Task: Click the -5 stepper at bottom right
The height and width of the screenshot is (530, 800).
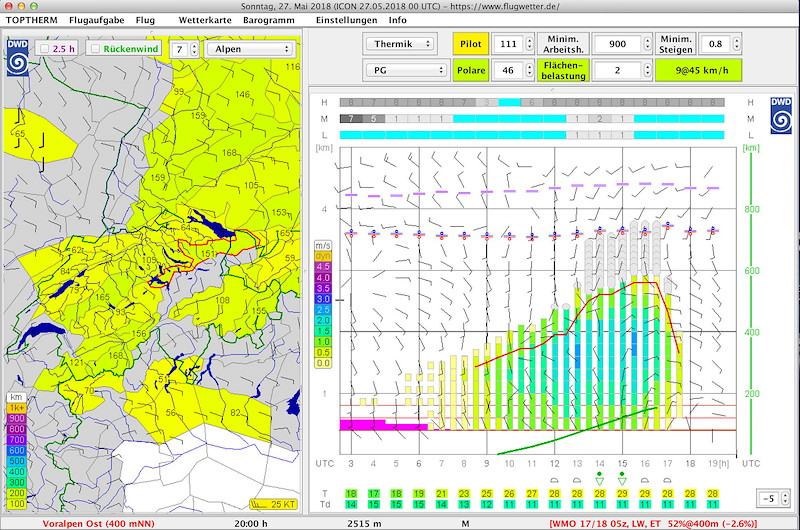Action: (785, 498)
